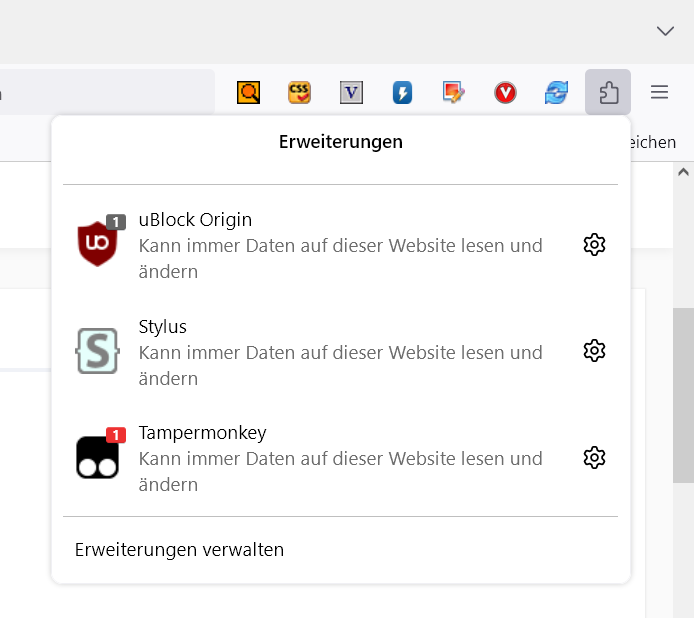Viewport: 694px width, 618px height.
Task: Open Tampermonkey settings gear
Action: click(x=594, y=457)
